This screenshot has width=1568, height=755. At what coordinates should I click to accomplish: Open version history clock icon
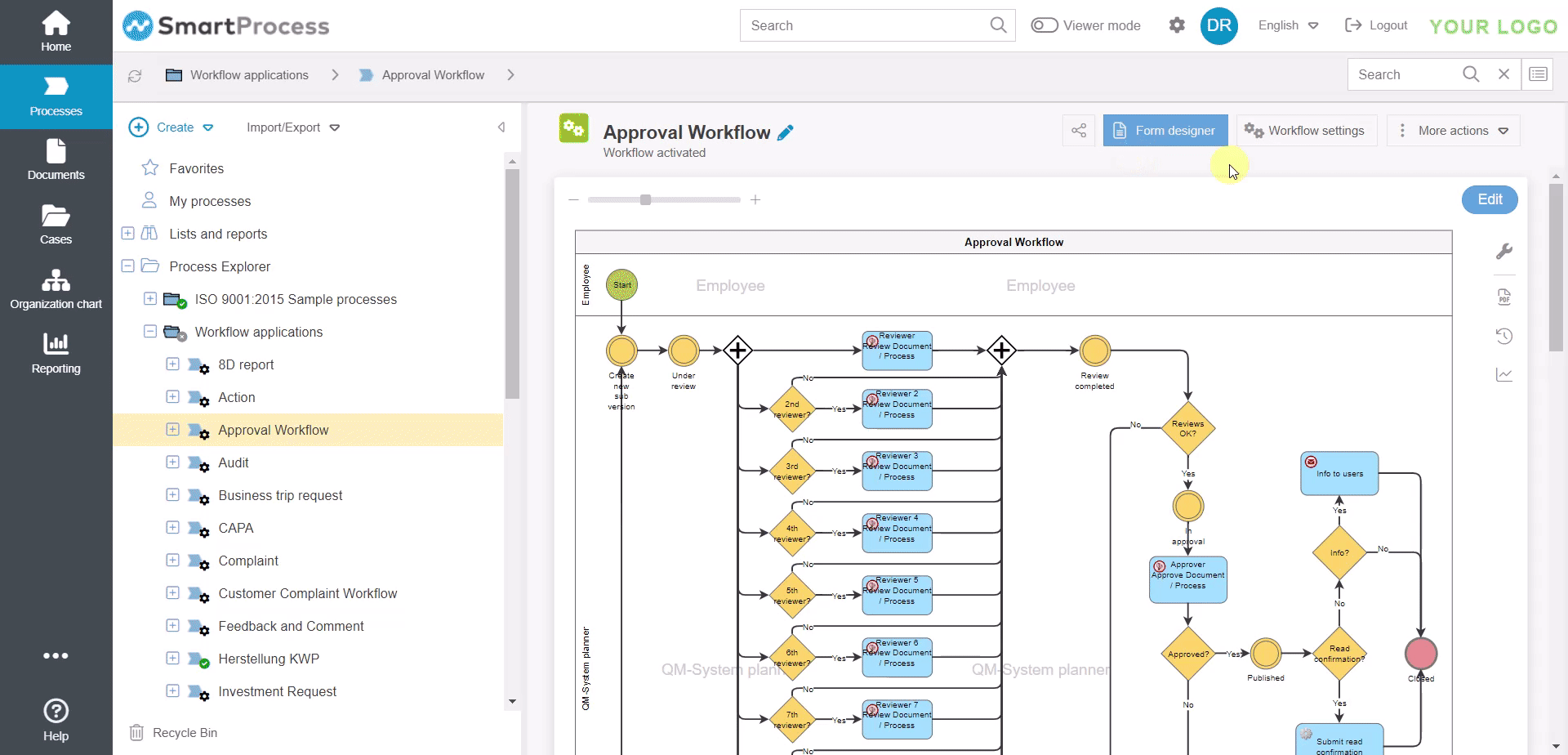[x=1504, y=336]
